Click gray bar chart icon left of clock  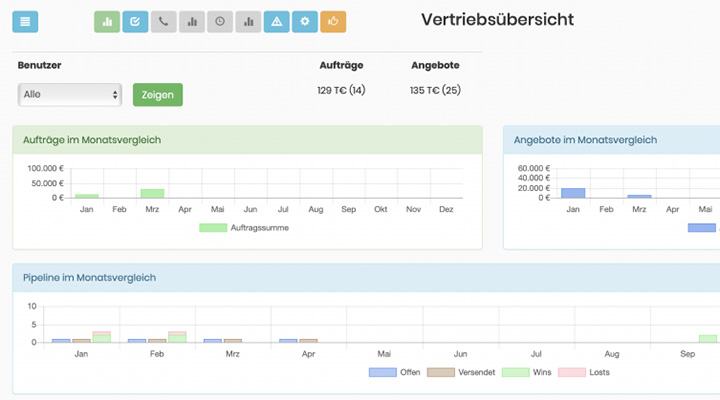click(x=192, y=21)
